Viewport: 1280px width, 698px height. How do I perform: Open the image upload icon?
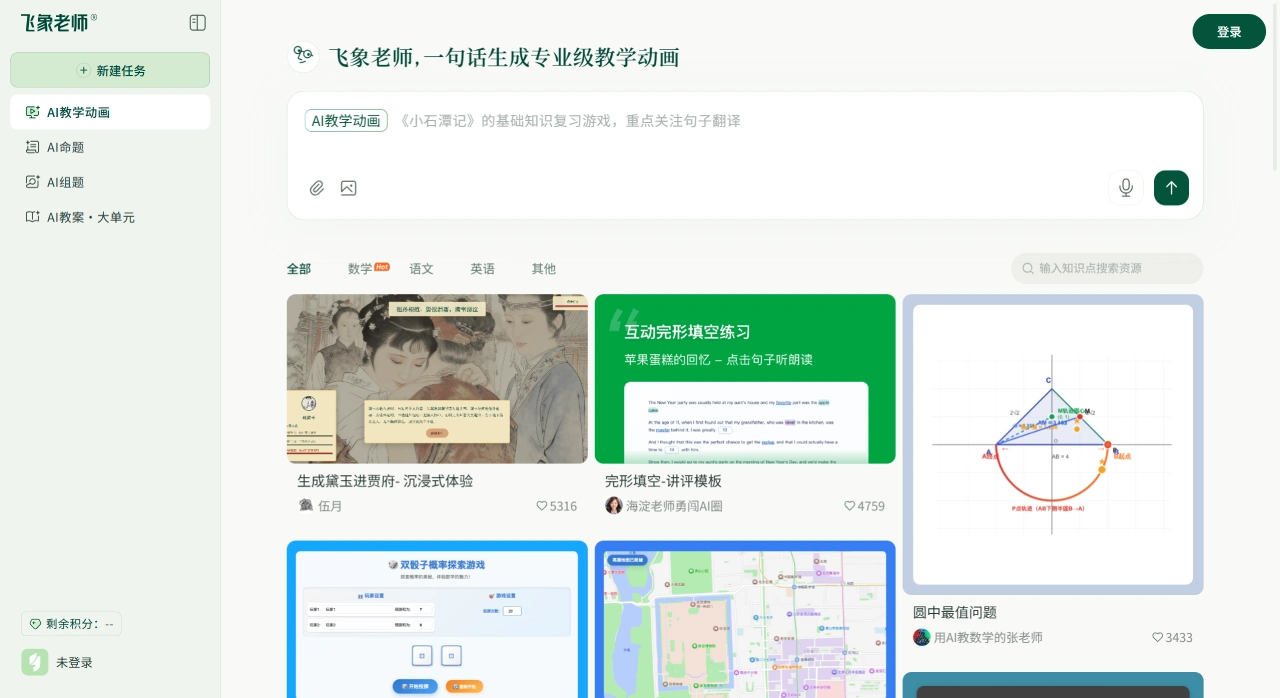coord(348,188)
